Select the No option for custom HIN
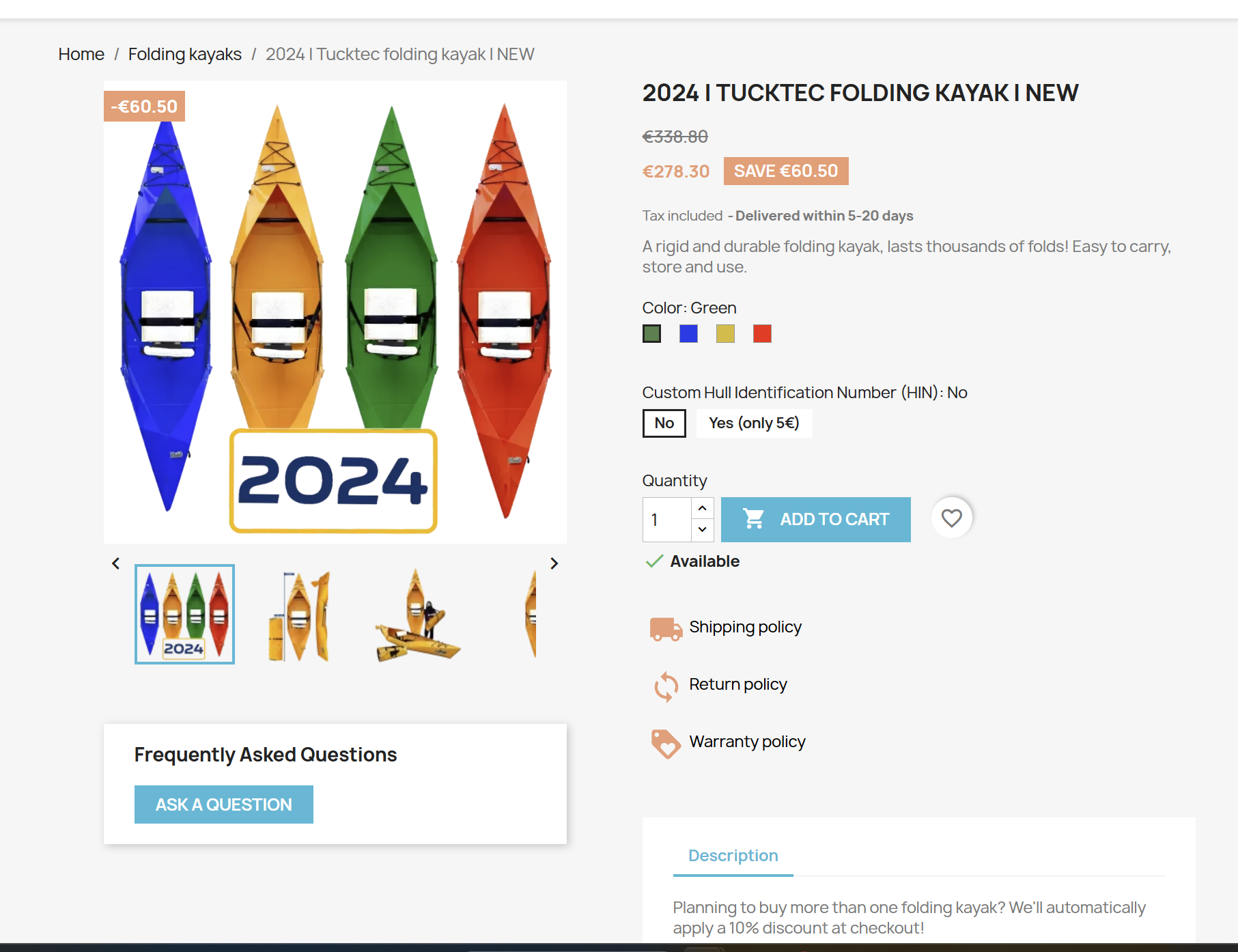This screenshot has width=1238, height=952. 664,423
